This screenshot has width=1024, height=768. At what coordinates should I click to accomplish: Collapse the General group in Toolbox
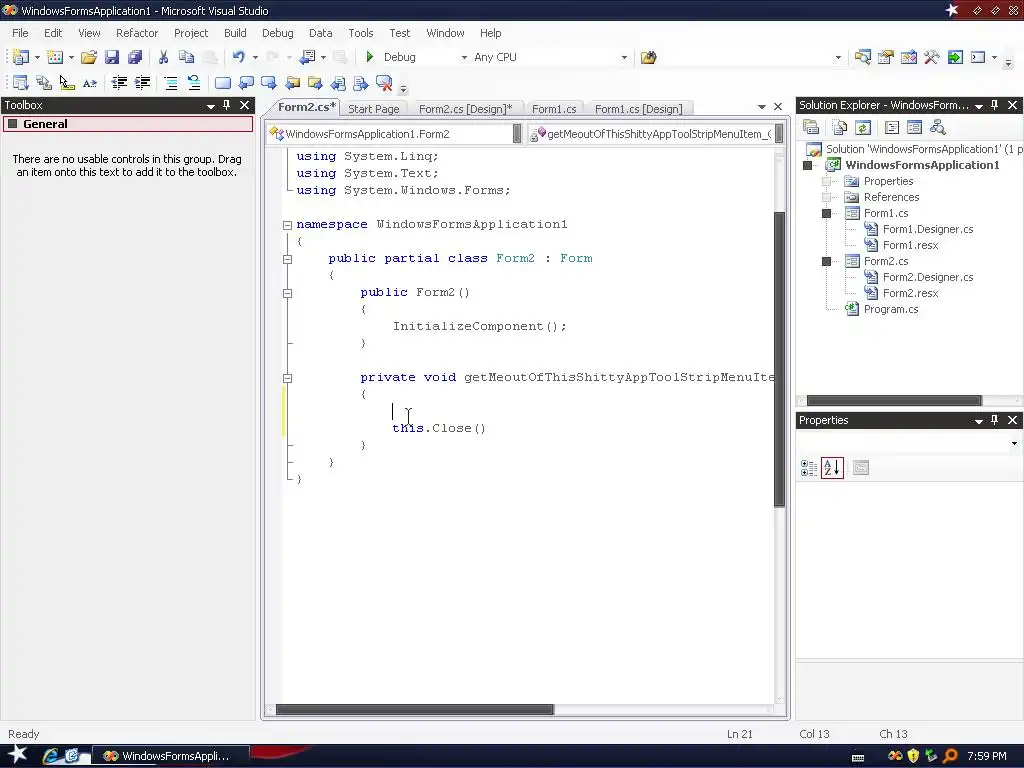(x=12, y=124)
